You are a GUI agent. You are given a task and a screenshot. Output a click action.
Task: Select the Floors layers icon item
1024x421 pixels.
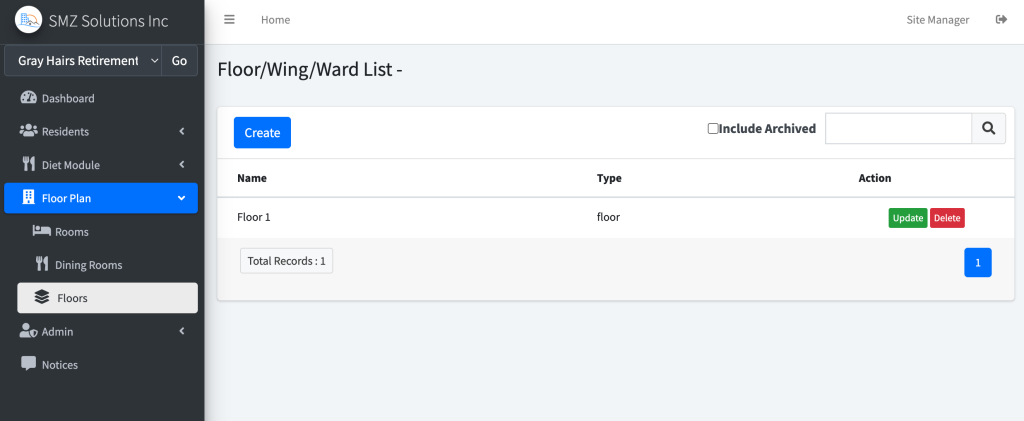pyautogui.click(x=42, y=298)
